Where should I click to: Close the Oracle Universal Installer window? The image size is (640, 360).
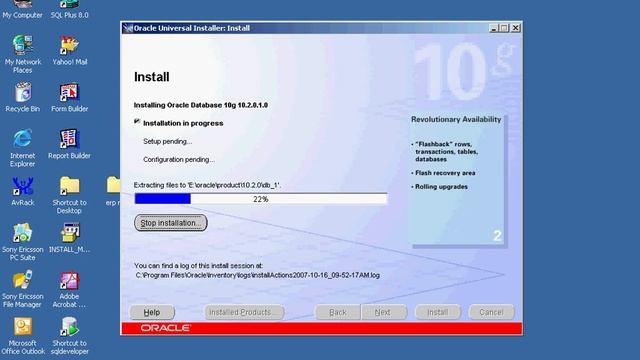516,28
